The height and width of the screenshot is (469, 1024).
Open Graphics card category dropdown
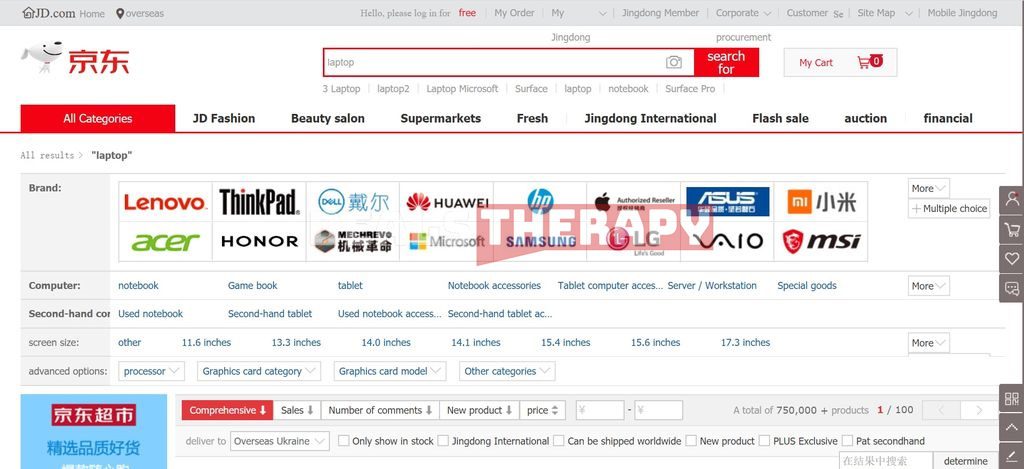(259, 371)
